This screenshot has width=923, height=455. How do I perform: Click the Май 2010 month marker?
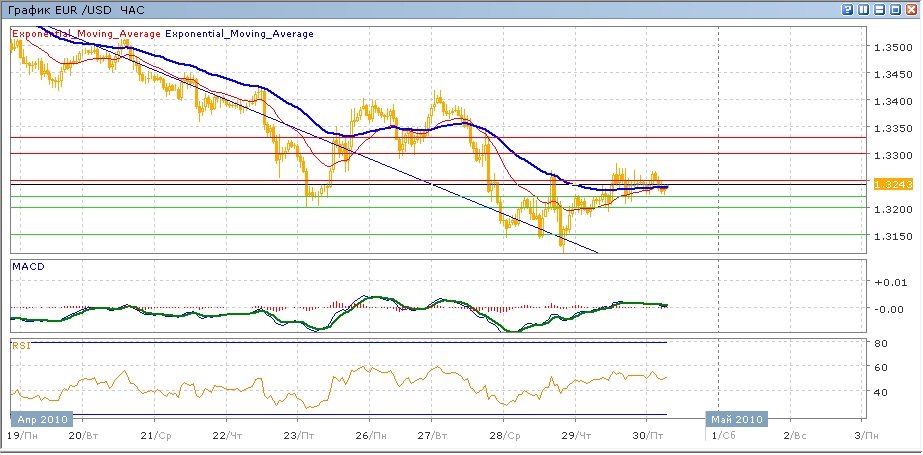tap(737, 419)
